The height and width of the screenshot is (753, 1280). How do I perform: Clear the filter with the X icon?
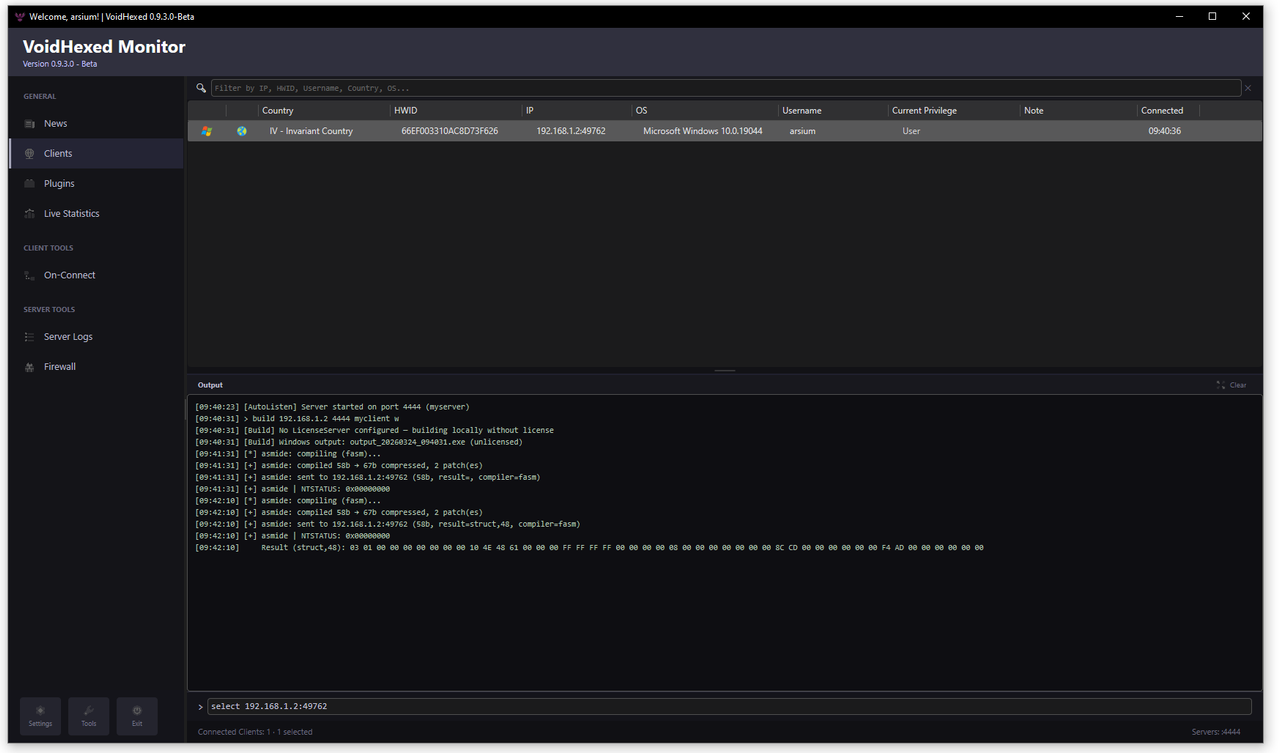click(x=1248, y=88)
